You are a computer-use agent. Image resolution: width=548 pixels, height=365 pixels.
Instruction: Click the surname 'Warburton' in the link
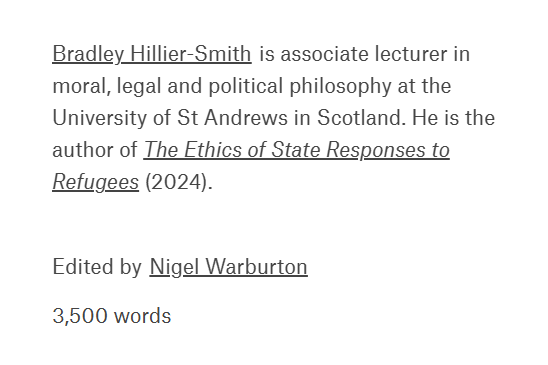tap(257, 267)
